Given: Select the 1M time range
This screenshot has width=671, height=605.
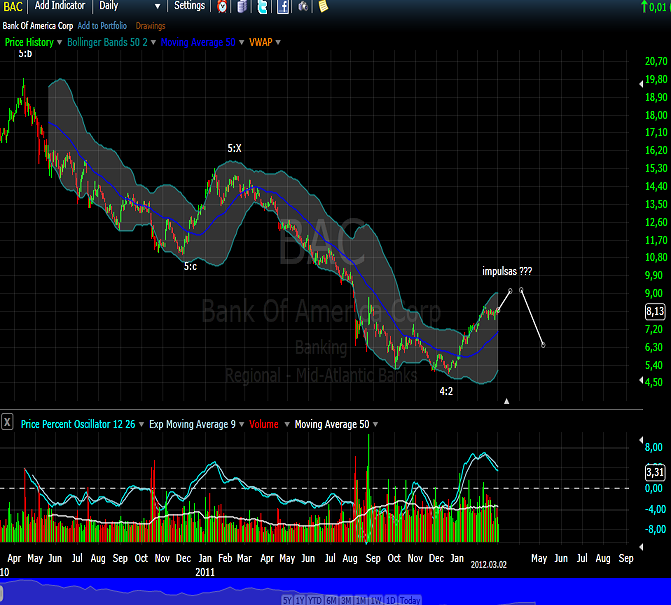Looking at the screenshot, I should tap(361, 600).
